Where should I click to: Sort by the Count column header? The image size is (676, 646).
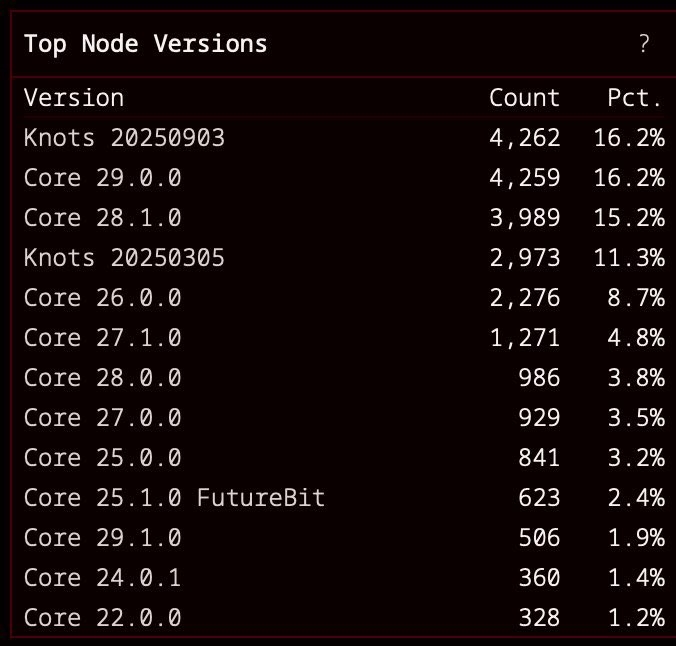[x=524, y=98]
